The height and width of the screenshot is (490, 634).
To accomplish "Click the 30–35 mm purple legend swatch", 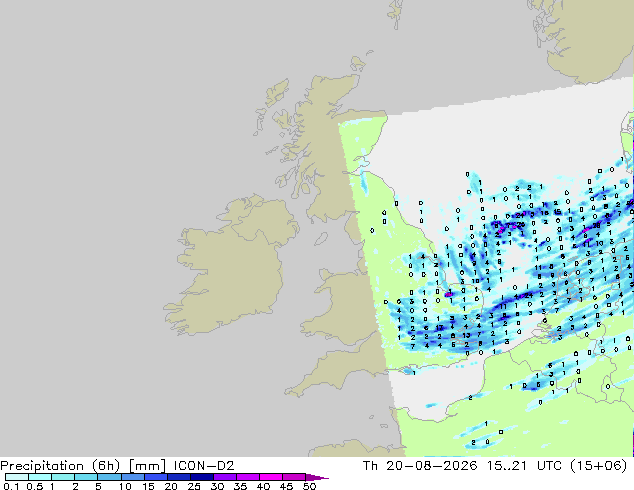I will click(225, 477).
